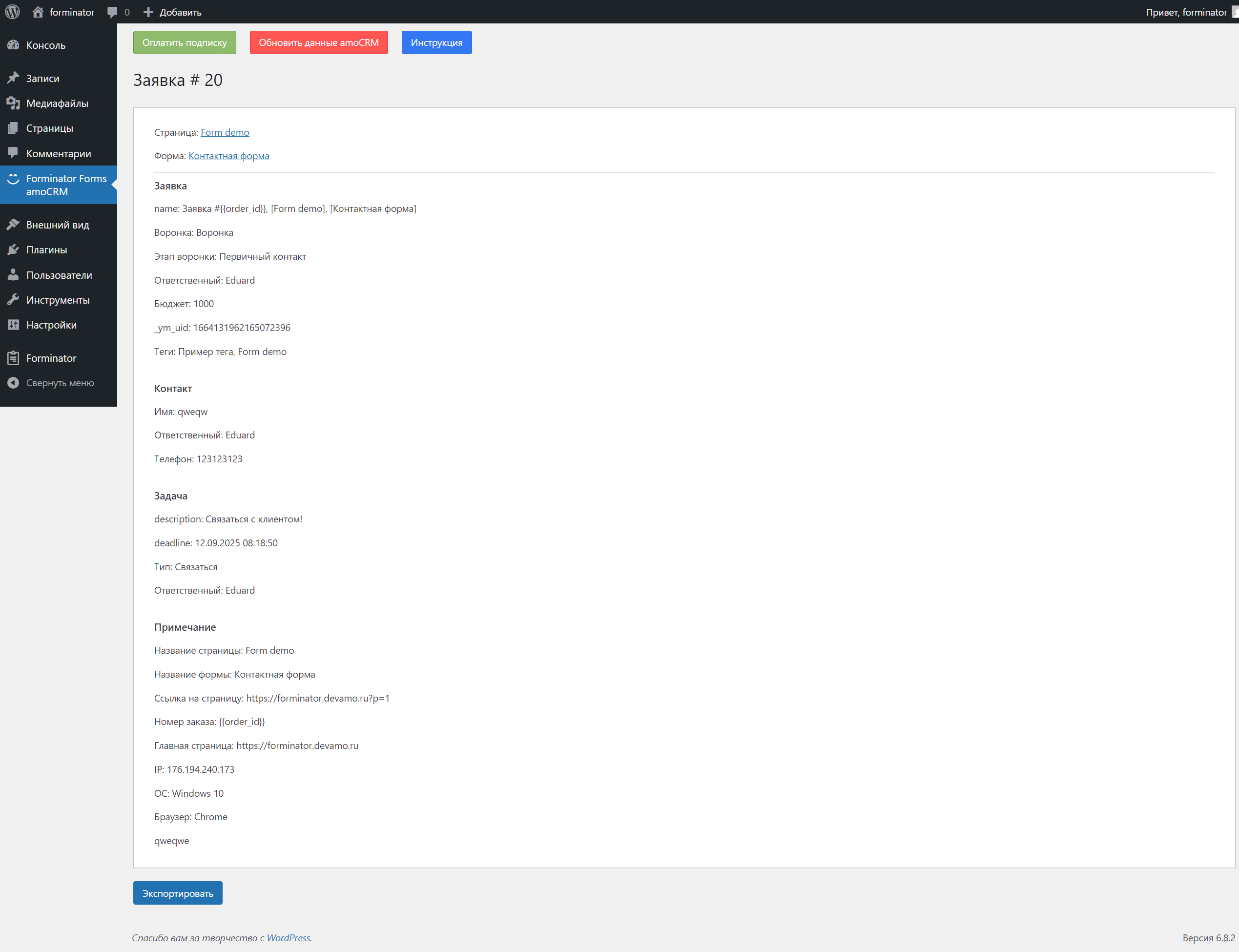
Task: Select Forminator Forms amoCRM menu item
Action: point(59,185)
